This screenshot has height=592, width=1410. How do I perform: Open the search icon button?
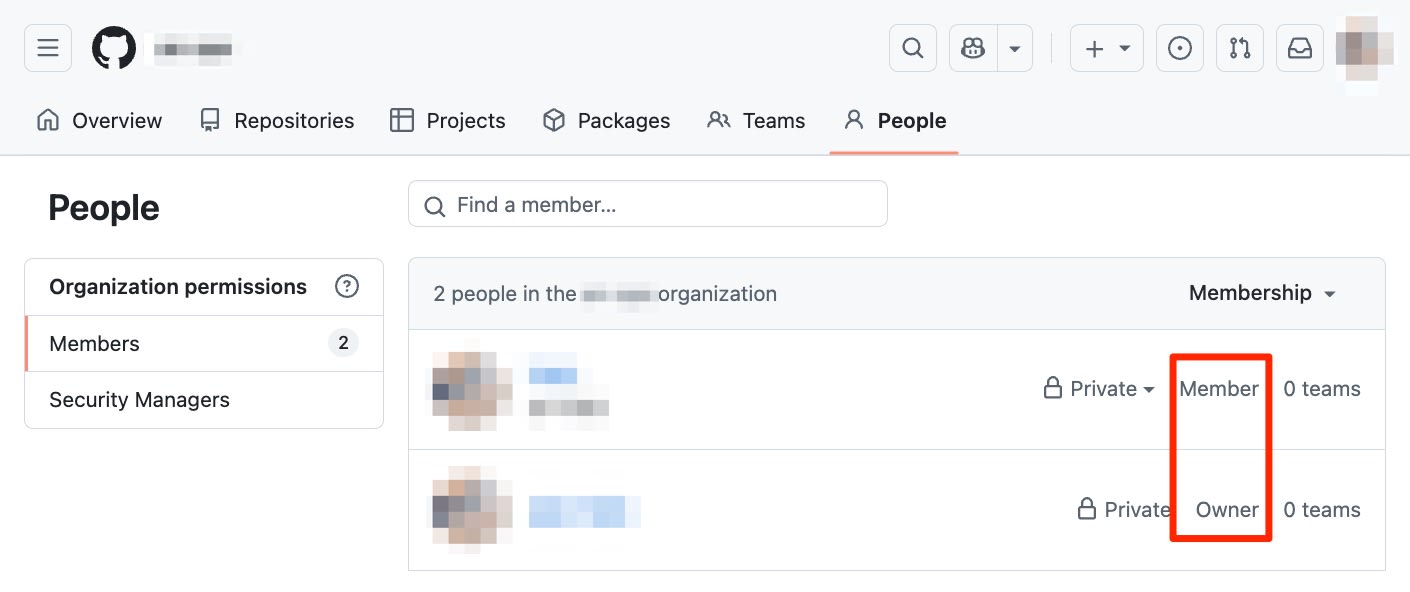point(912,48)
